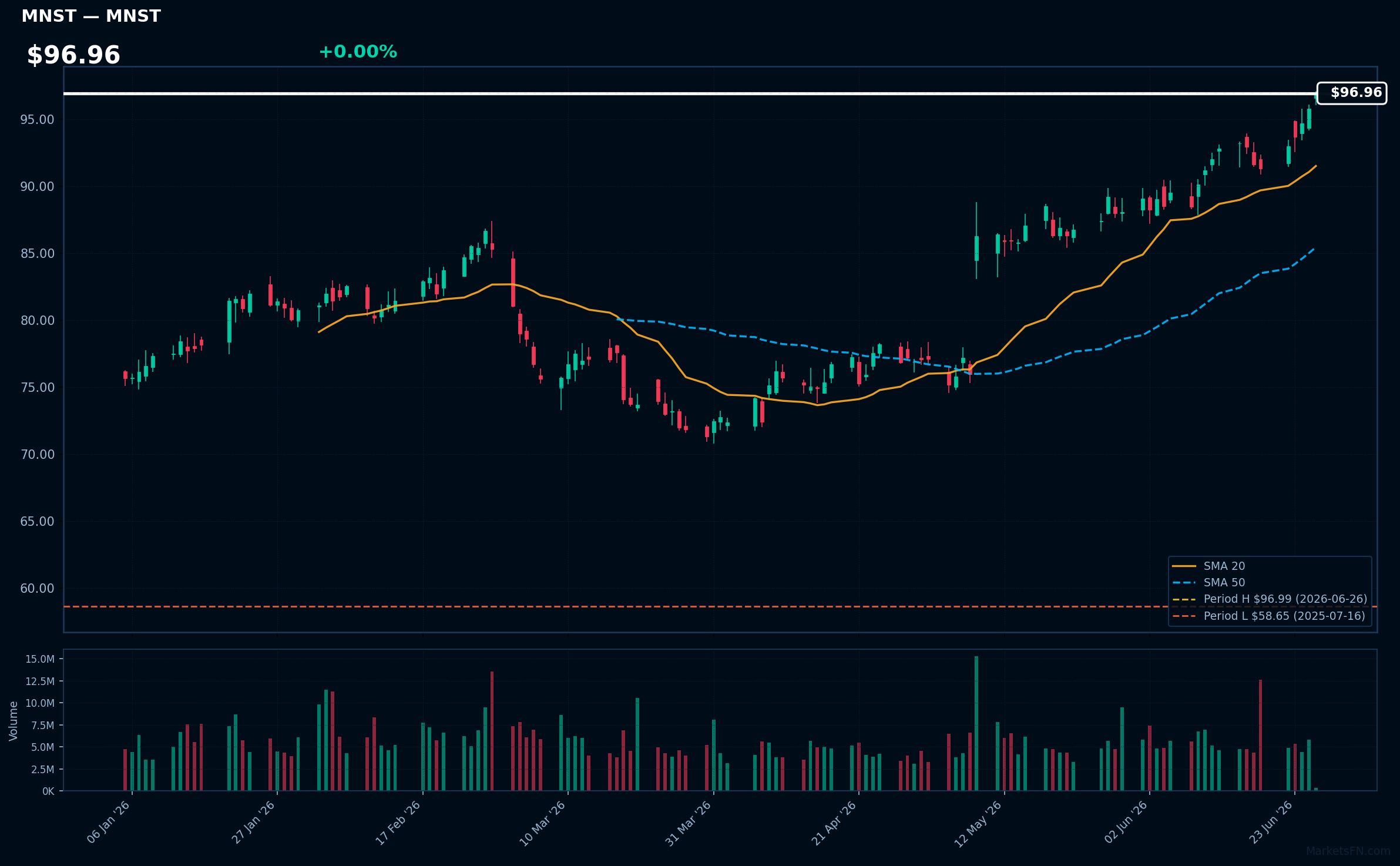Screen dimensions: 1400x866
Task: Click the 12.5M volume axis label
Action: click(40, 682)
